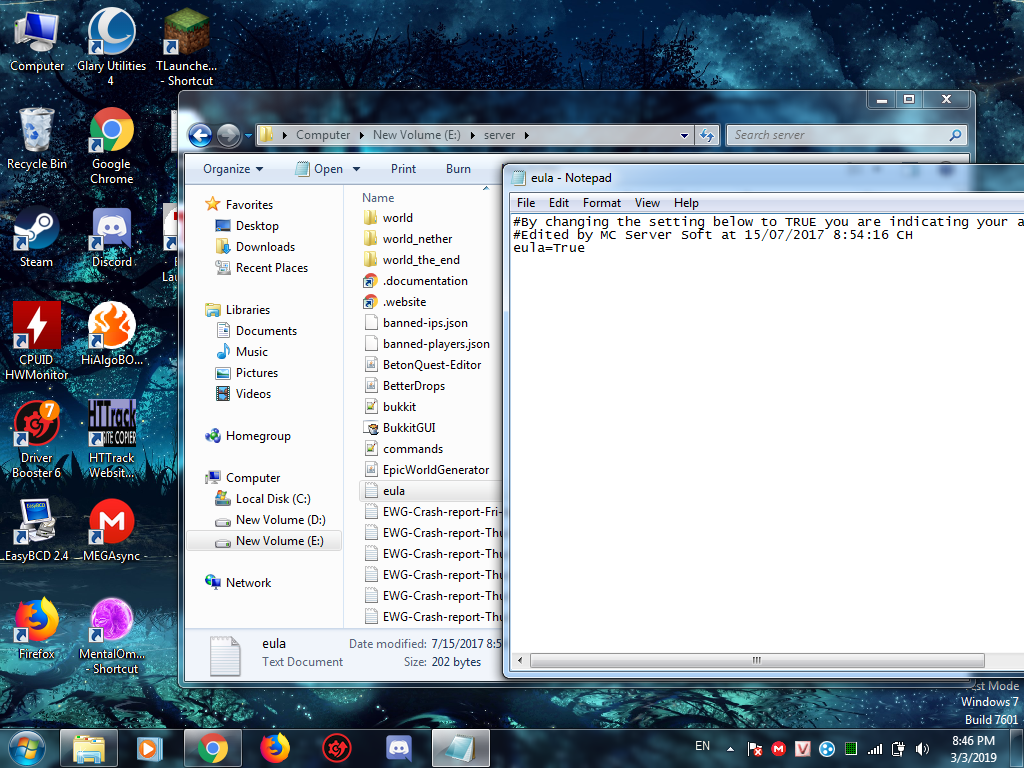This screenshot has height=768, width=1024.
Task: Expand the Open button dropdown arrow
Action: click(x=356, y=169)
